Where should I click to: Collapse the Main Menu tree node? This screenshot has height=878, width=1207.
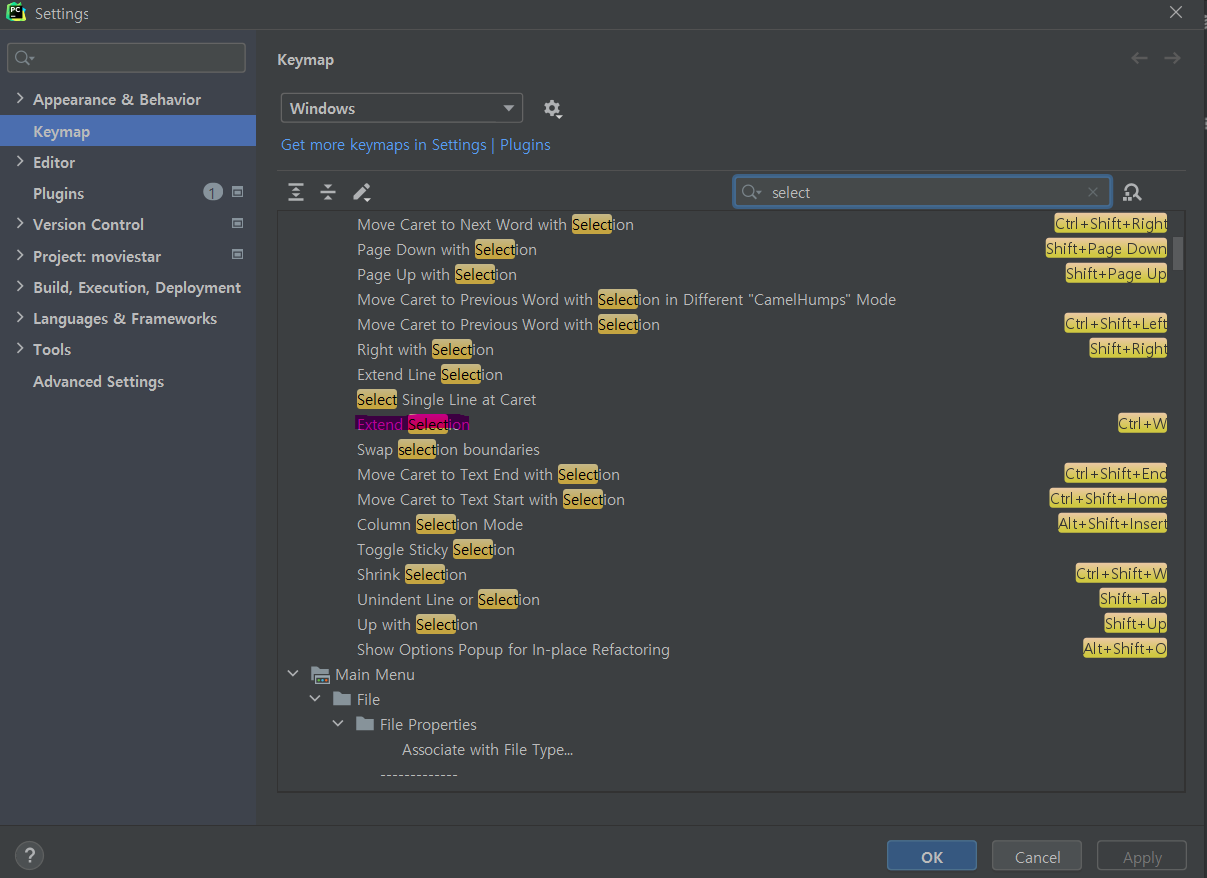click(293, 675)
